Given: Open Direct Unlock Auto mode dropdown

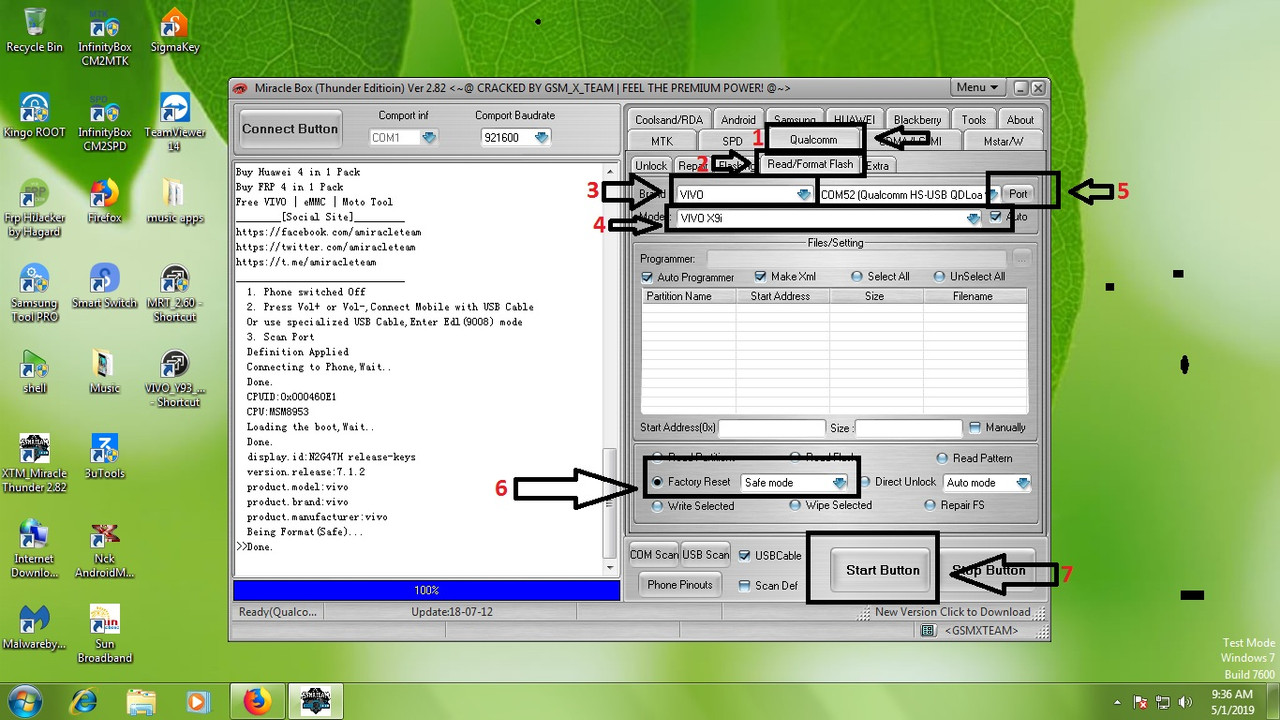Looking at the screenshot, I should [1022, 483].
